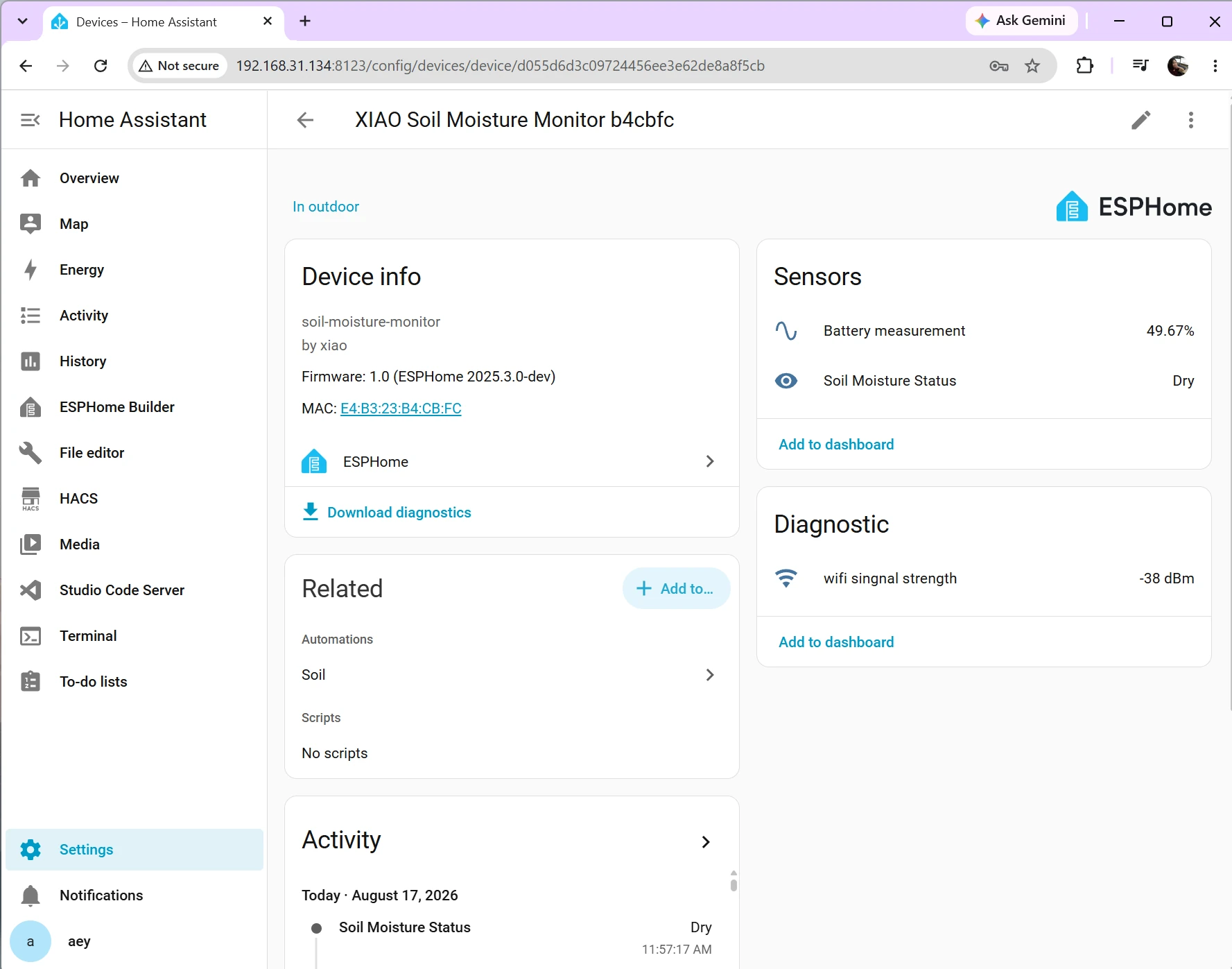This screenshot has width=1232, height=969.
Task: Click the Ask Gemini button
Action: (1022, 21)
